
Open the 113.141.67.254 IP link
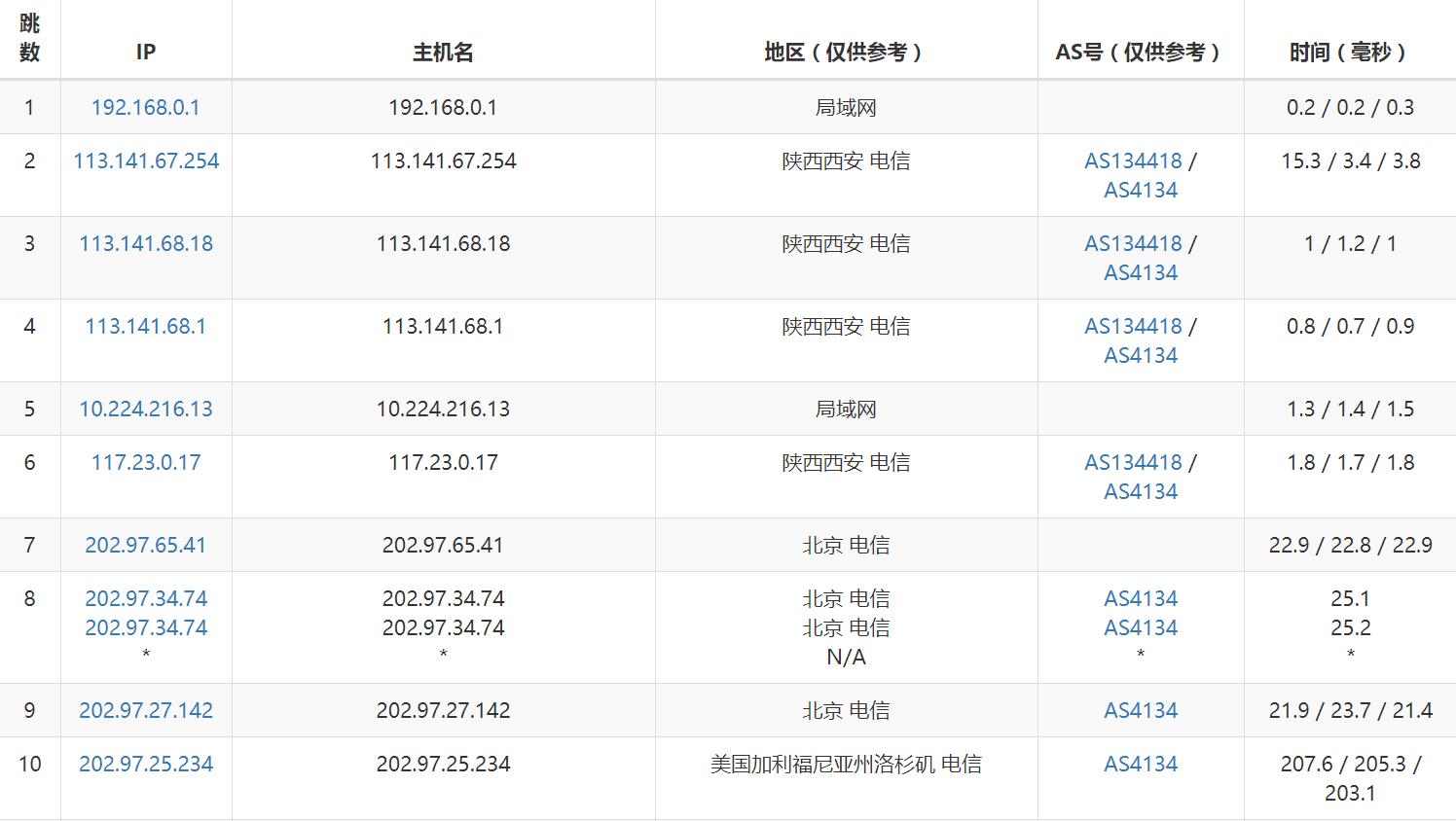[x=146, y=161]
